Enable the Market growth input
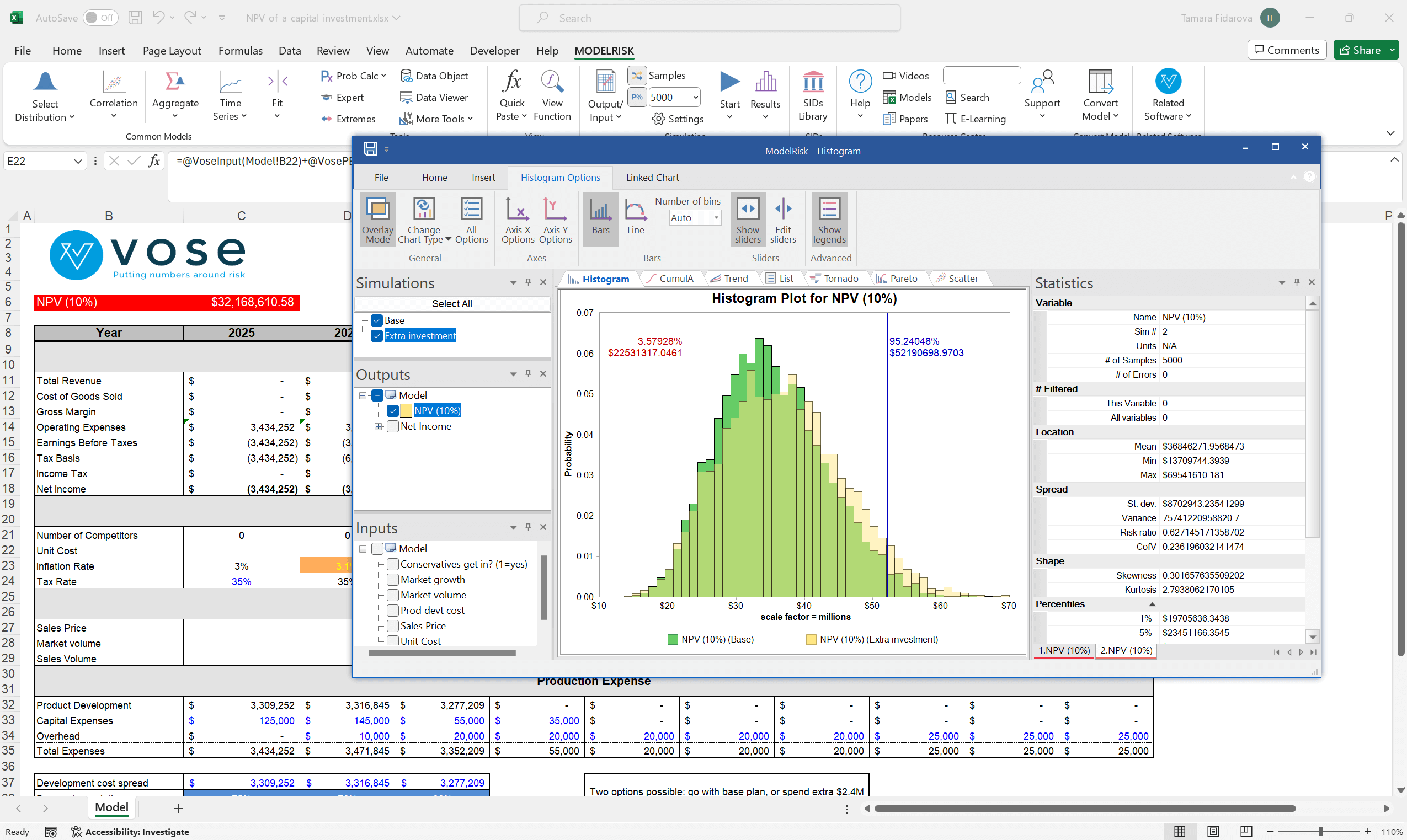 tap(392, 579)
